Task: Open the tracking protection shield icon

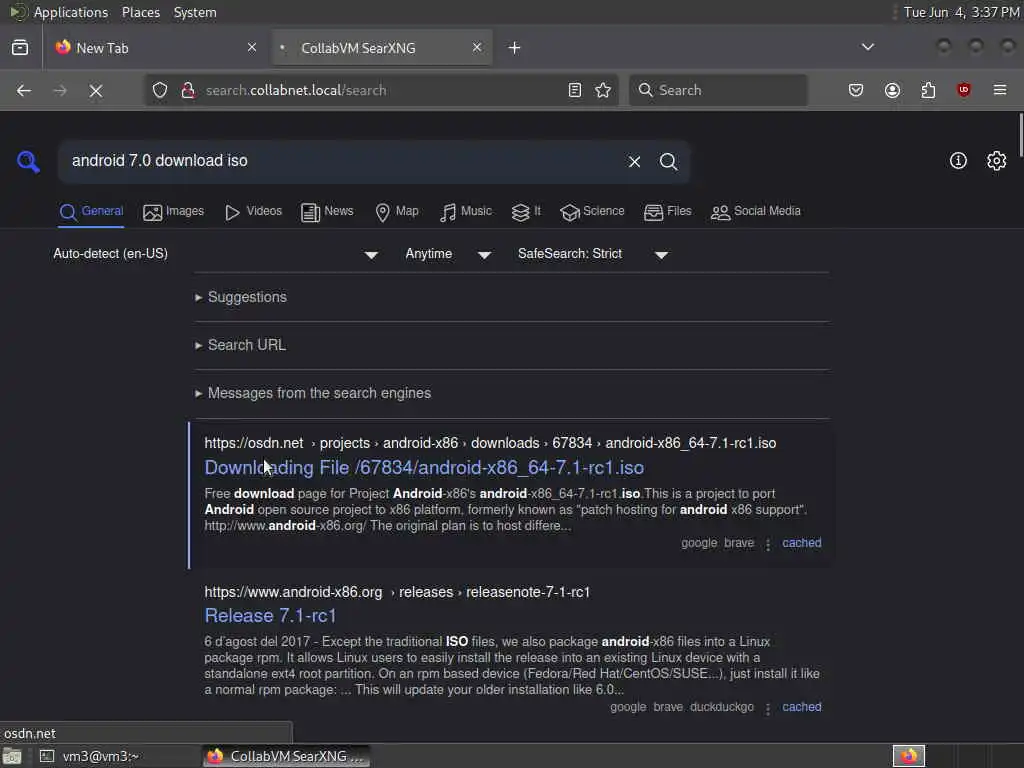Action: (160, 90)
